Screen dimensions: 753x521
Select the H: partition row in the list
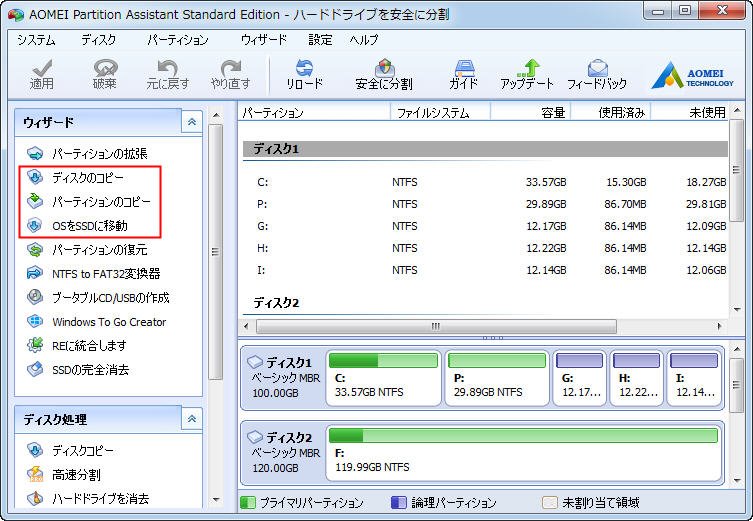(485, 248)
